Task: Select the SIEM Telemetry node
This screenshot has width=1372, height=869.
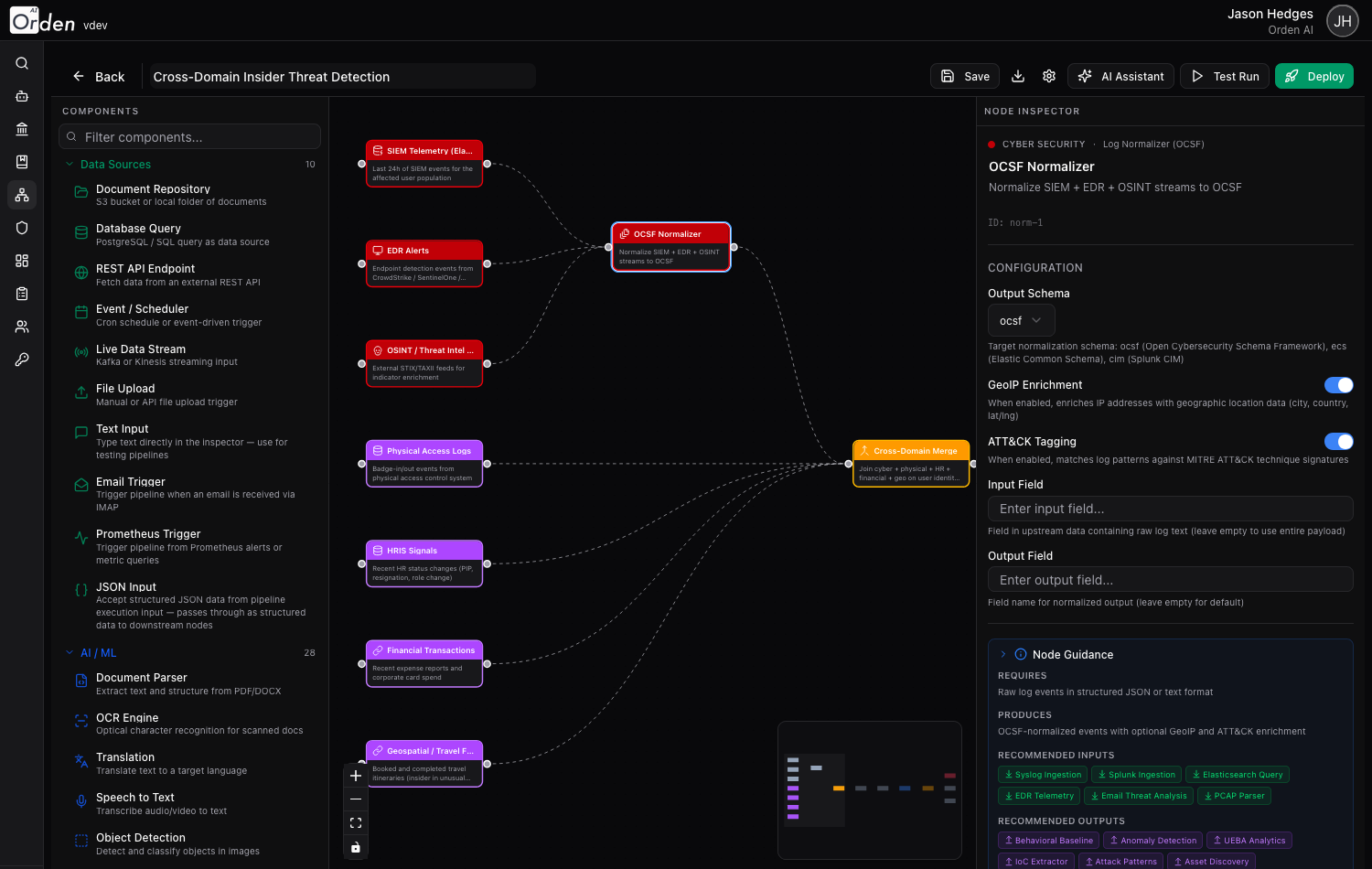Action: (x=424, y=164)
